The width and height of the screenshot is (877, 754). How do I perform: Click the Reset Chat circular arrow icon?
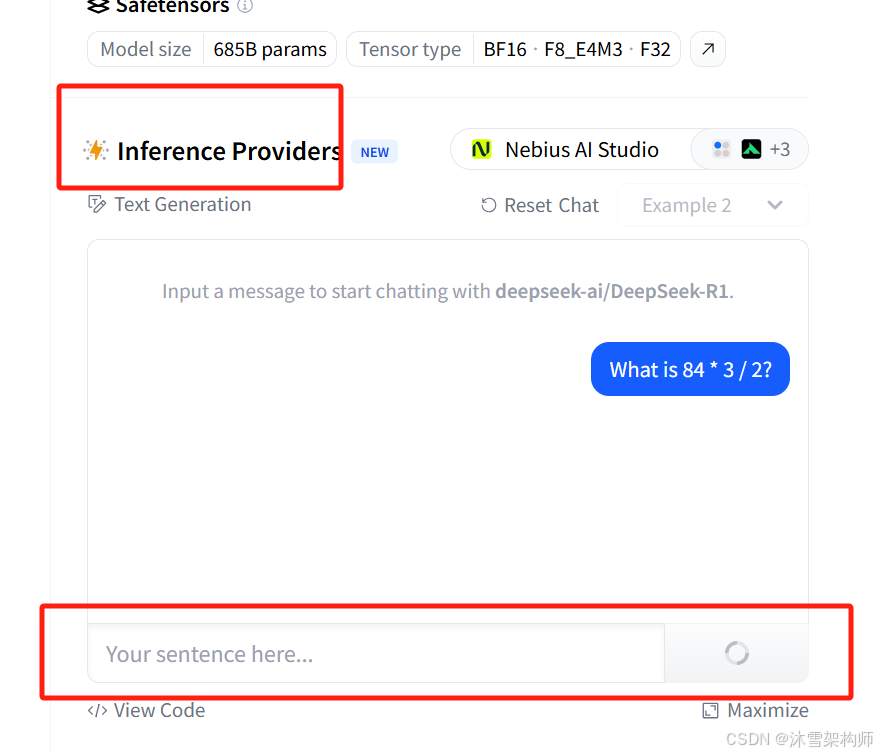pyautogui.click(x=488, y=205)
